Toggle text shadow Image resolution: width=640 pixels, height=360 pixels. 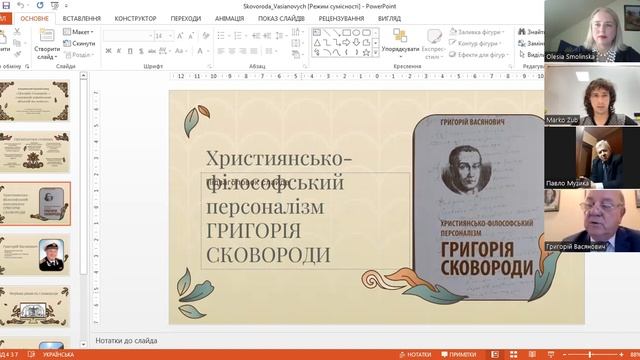tap(141, 51)
